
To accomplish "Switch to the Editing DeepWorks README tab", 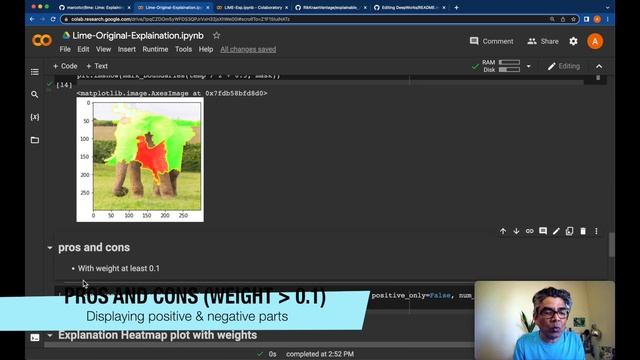I will click(x=409, y=7).
